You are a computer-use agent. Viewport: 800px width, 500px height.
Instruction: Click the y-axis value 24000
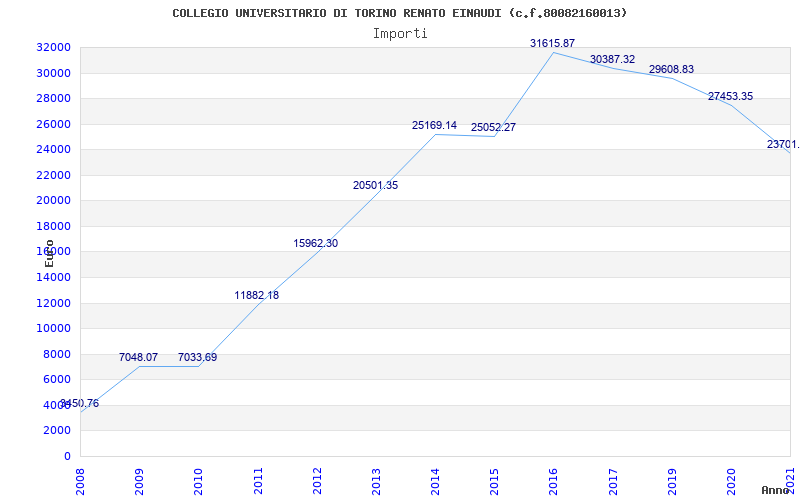pyautogui.click(x=53, y=149)
